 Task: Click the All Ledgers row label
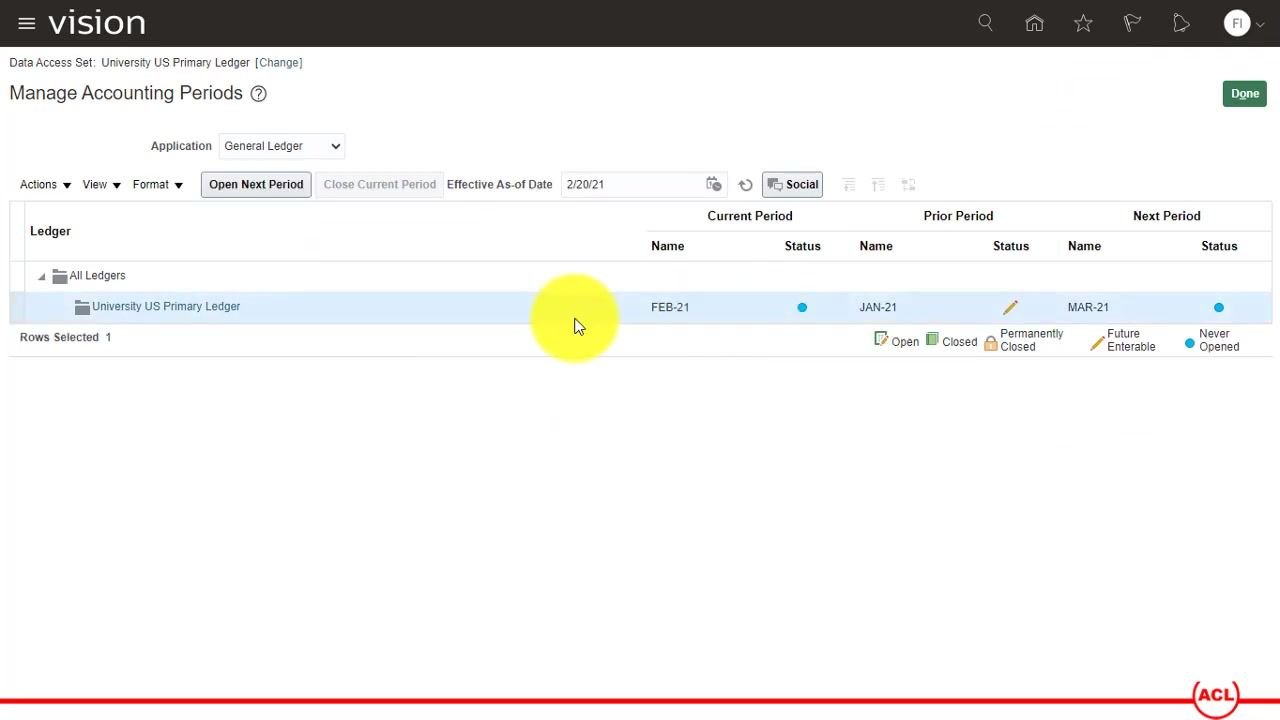97,276
